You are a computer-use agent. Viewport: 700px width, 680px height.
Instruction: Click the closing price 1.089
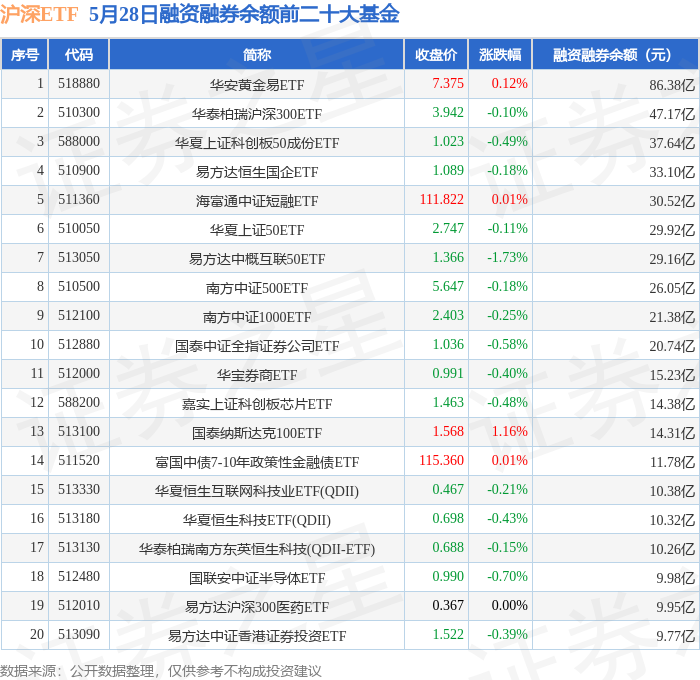point(448,171)
